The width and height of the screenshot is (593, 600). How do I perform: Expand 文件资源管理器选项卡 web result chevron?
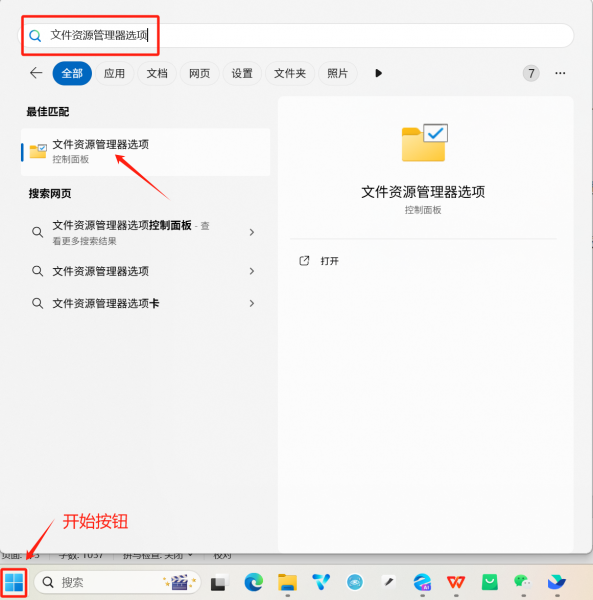(252, 303)
